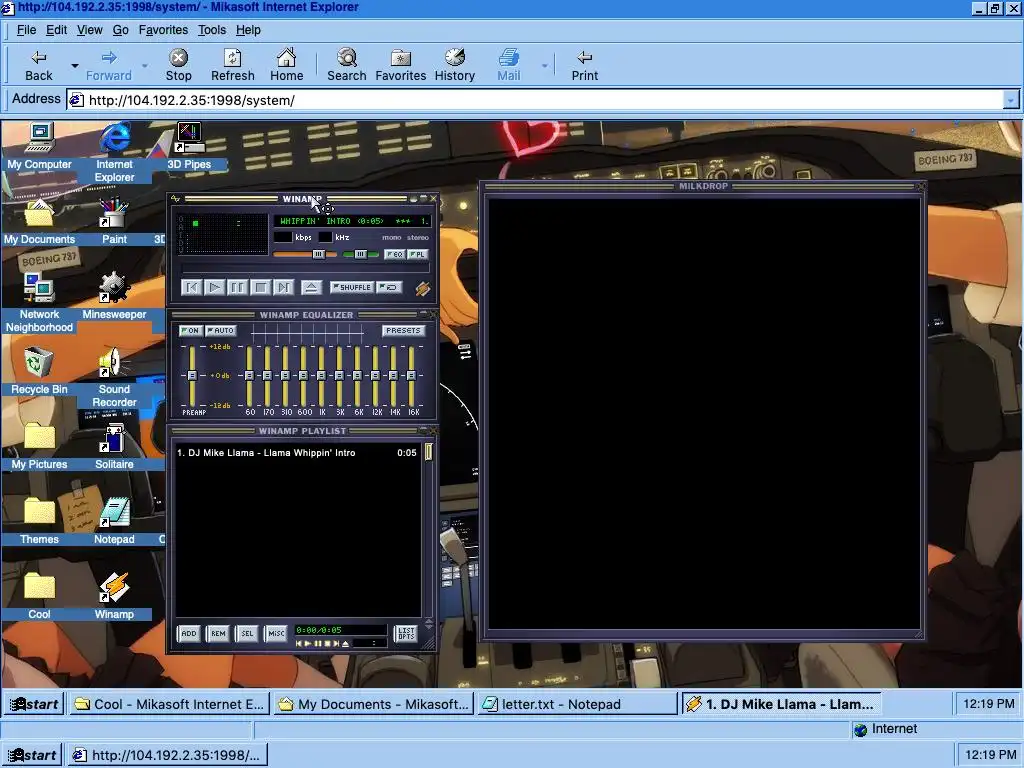Click the 1K equalizer band slider
Viewport: 1024px width, 768px height.
coord(321,376)
